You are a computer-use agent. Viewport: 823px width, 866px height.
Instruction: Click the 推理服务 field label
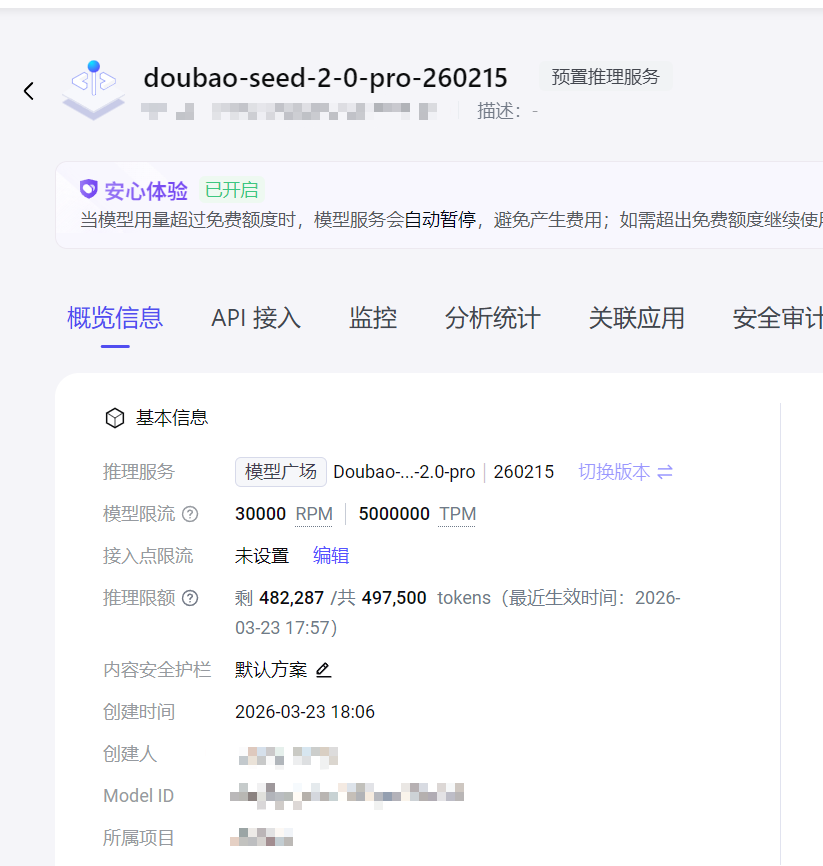(139, 472)
